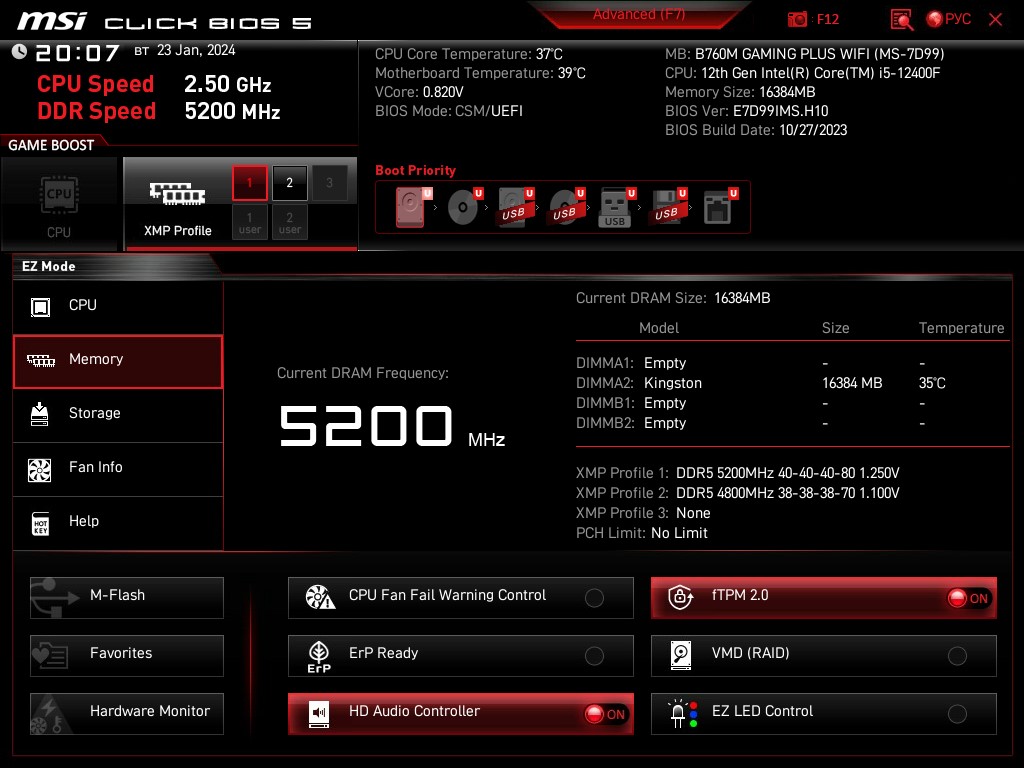Select the USB floppy boot device icon

point(667,207)
